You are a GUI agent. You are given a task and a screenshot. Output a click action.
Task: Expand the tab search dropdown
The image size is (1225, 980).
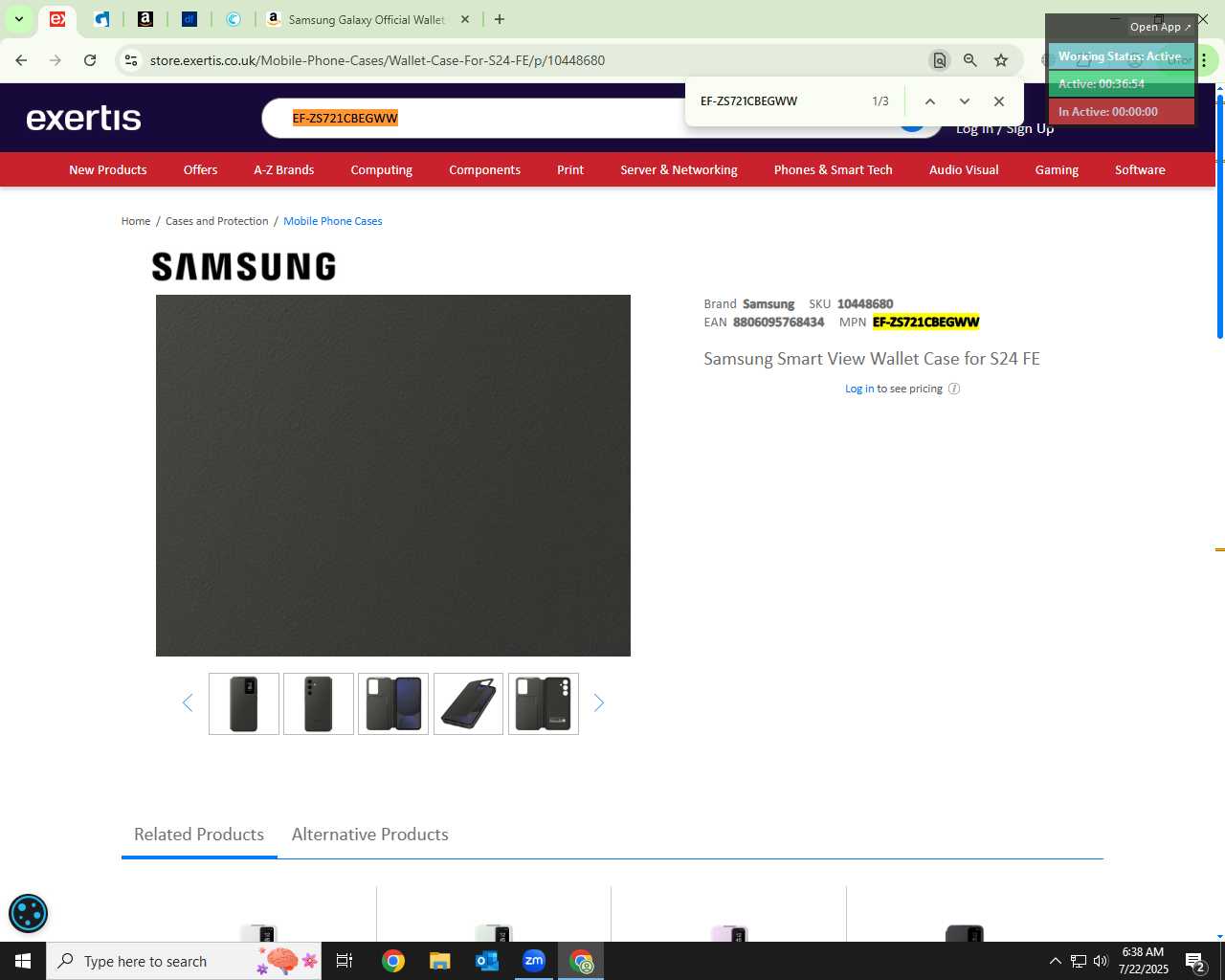(x=19, y=19)
